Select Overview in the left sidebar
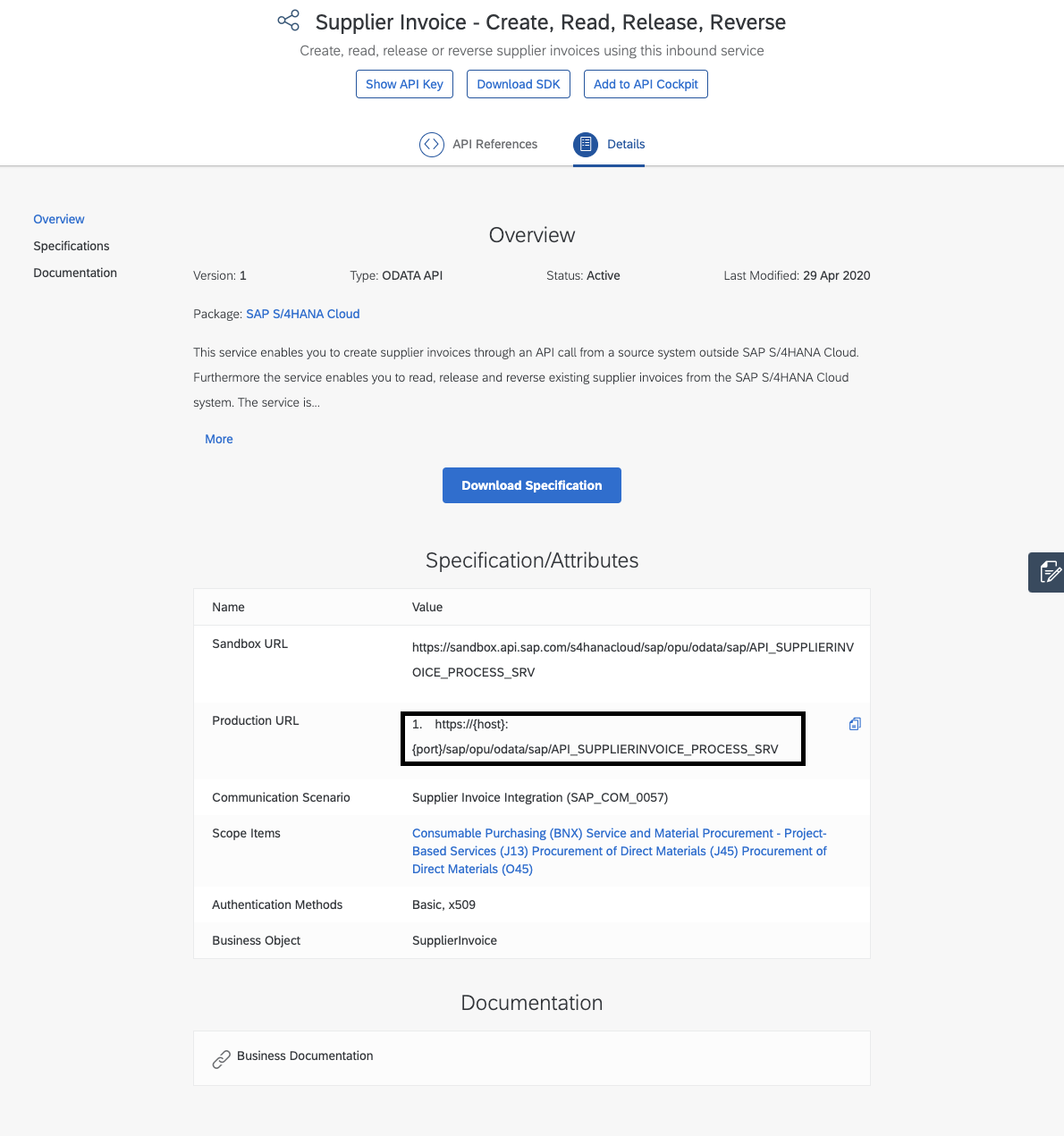Viewport: 1064px width, 1136px height. point(58,219)
